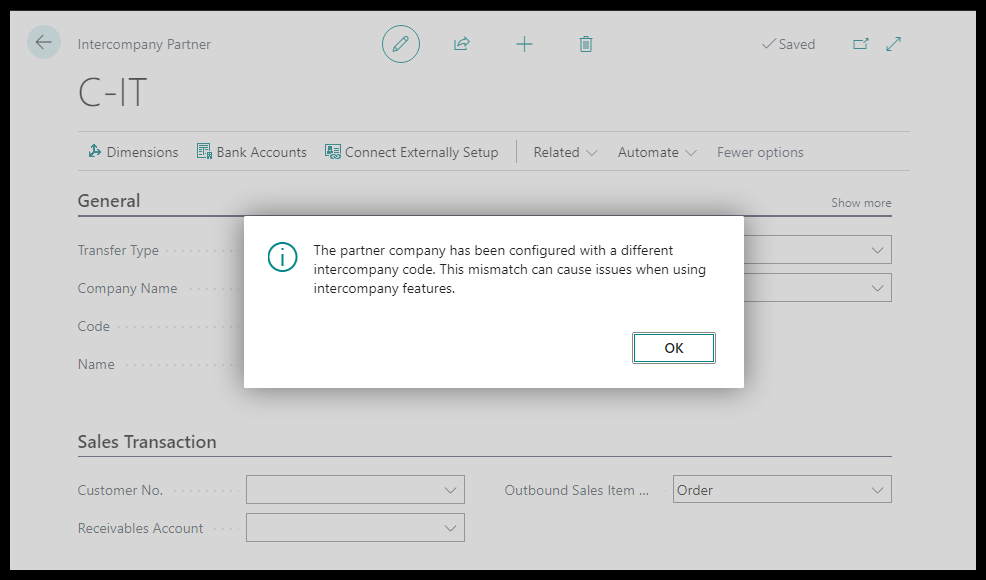The width and height of the screenshot is (986, 580).
Task: Click the Code field label
Action: 93,326
